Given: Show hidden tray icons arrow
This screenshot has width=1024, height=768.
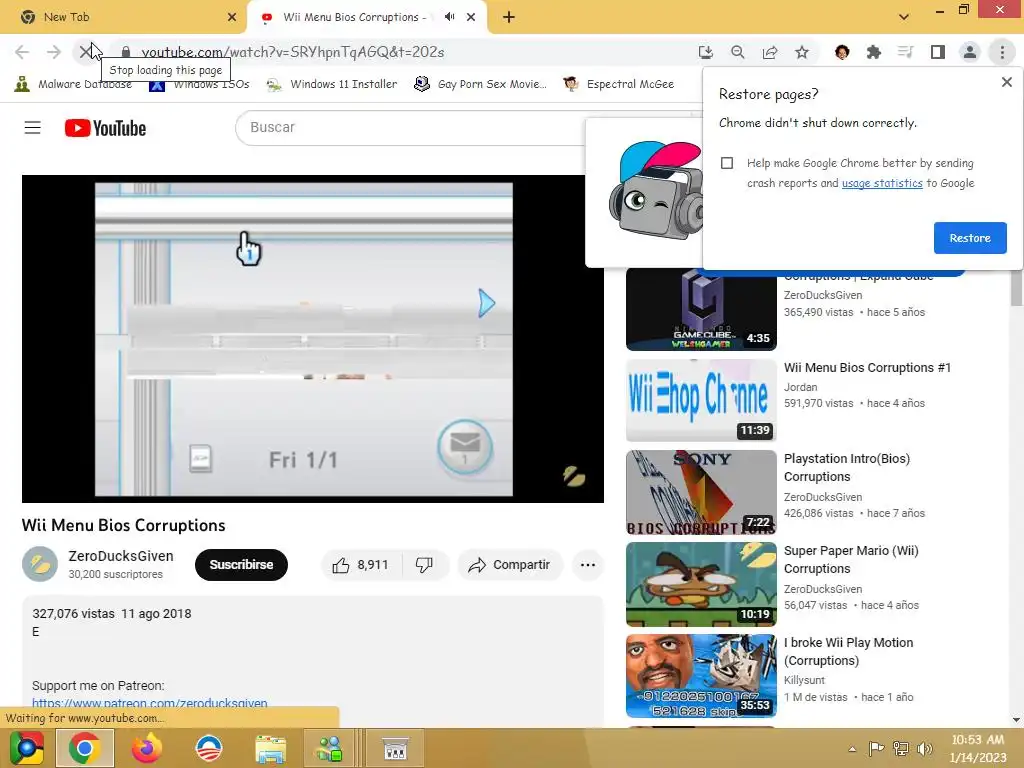Looking at the screenshot, I should (x=852, y=749).
